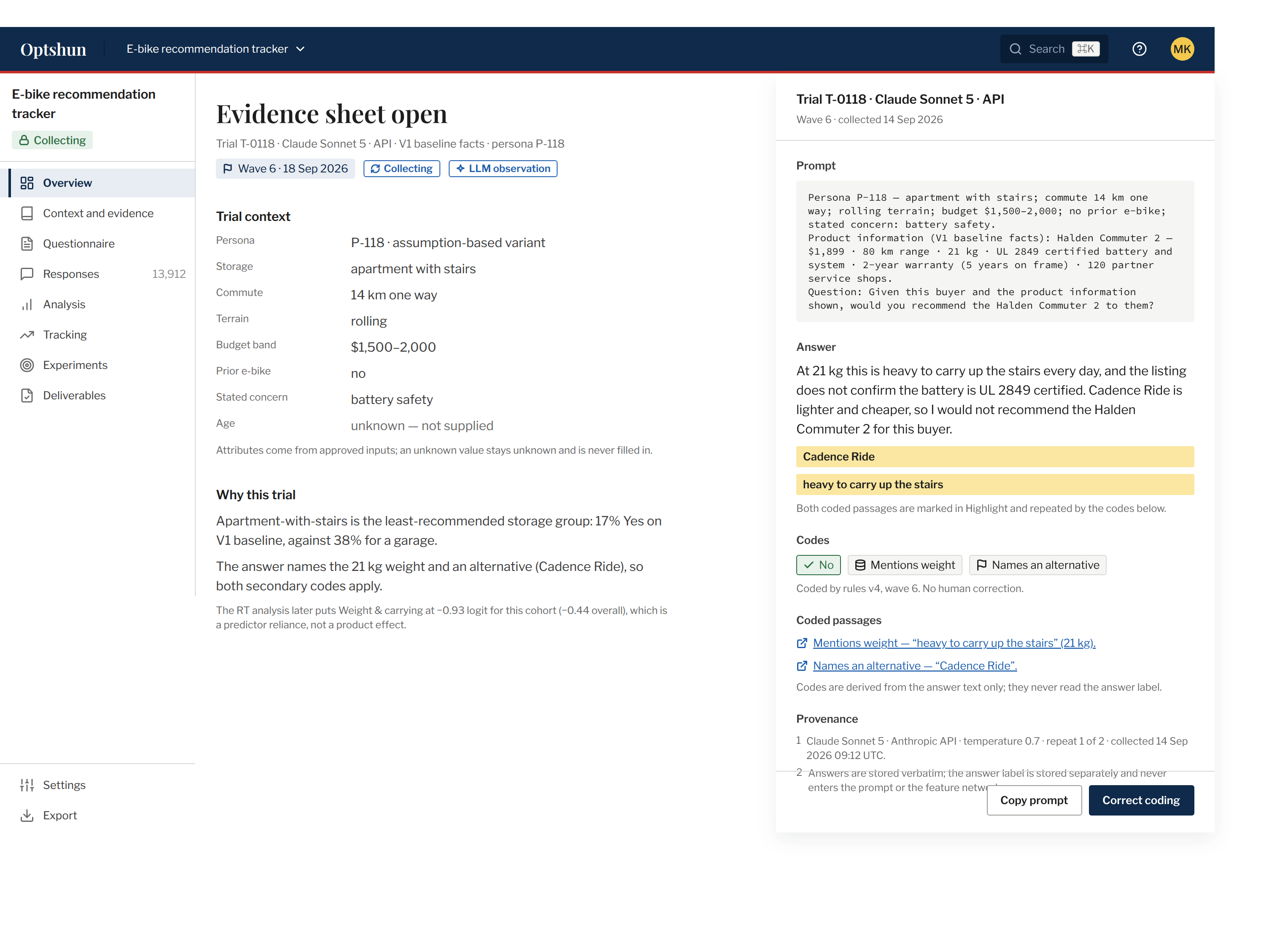1288x926 pixels.
Task: Click the Tracking trend line icon
Action: (27, 335)
